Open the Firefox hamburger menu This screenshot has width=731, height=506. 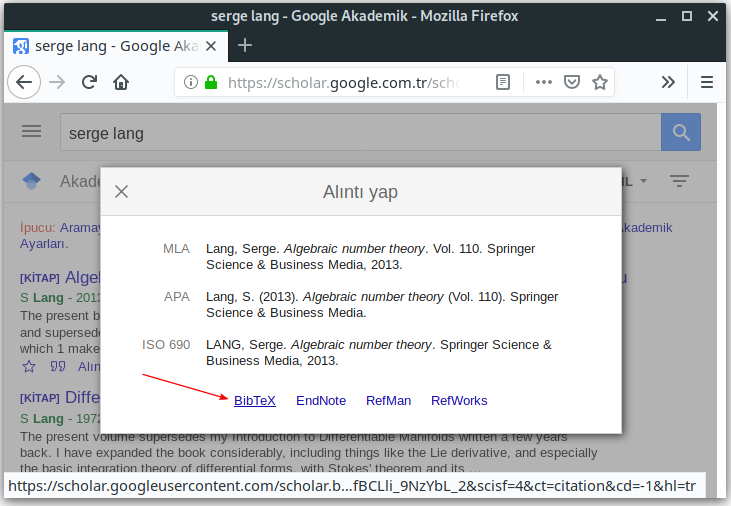point(707,83)
